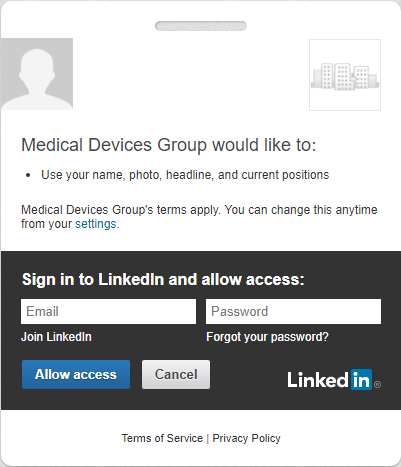Click the gray badge slot at the top

(201, 26)
